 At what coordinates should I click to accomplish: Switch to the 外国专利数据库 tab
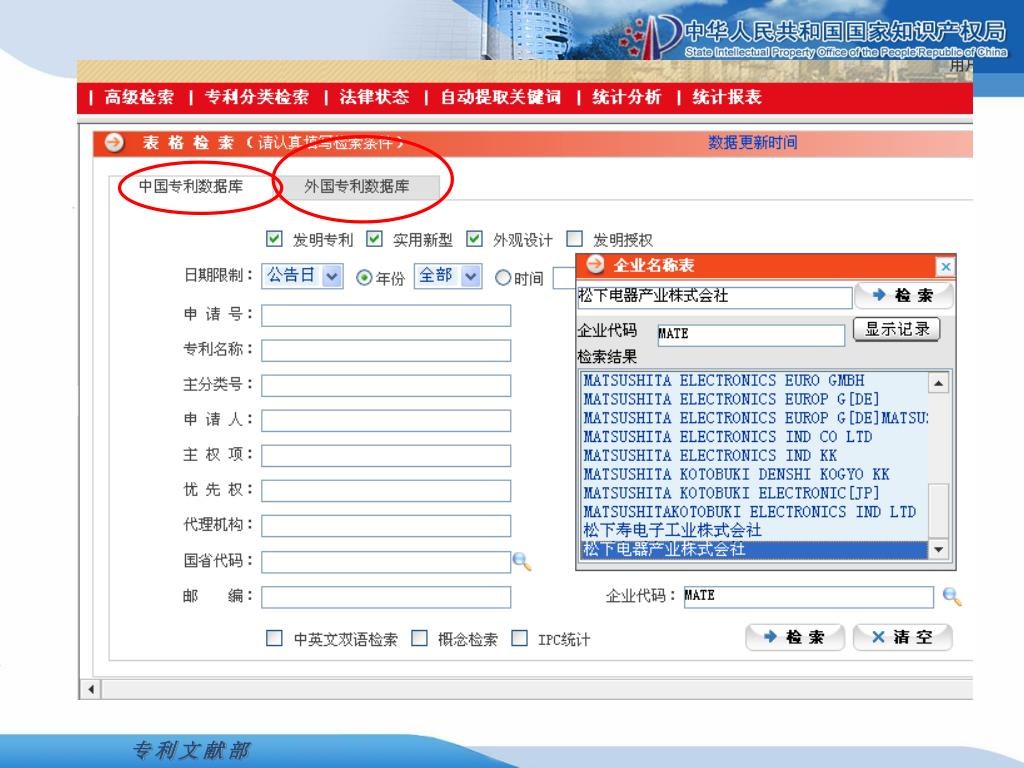357,186
